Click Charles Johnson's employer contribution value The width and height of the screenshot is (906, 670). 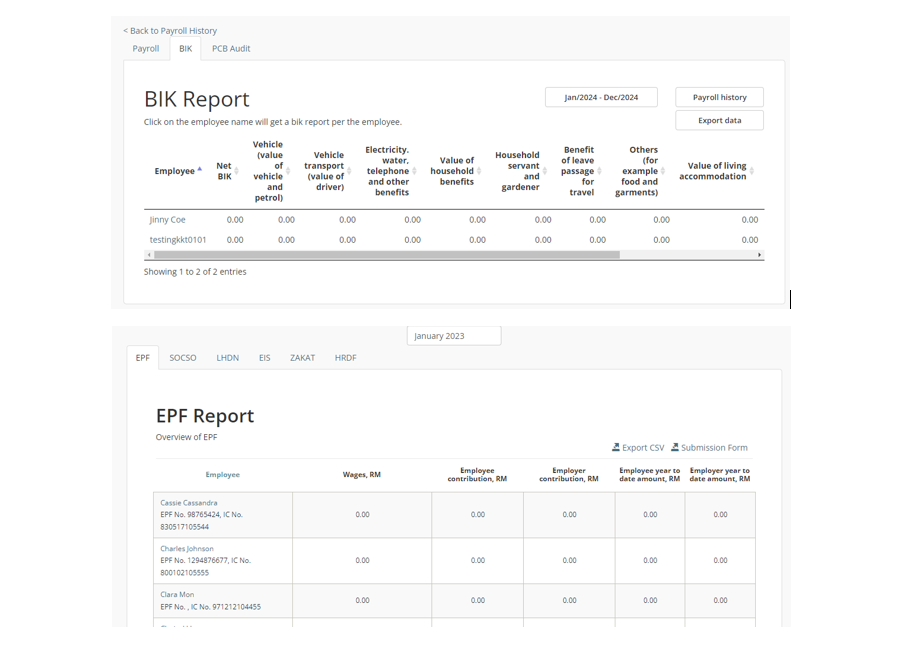click(x=569, y=560)
